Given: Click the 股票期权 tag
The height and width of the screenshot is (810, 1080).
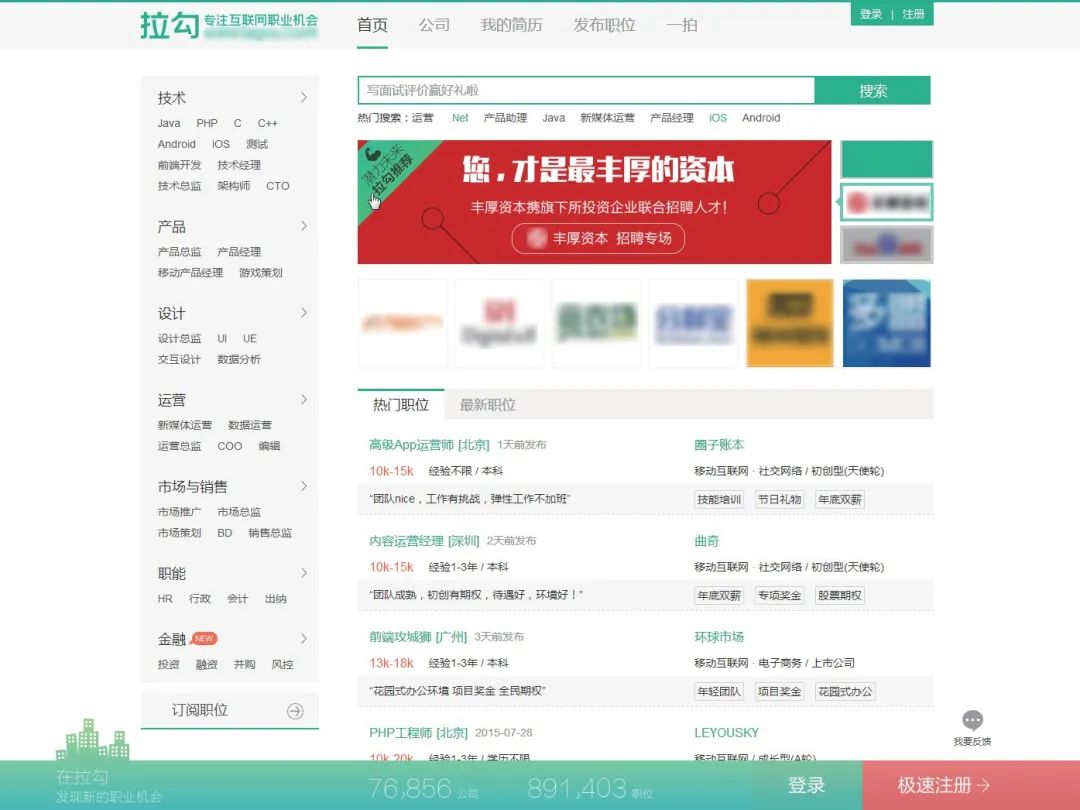Looking at the screenshot, I should pyautogui.click(x=839, y=596).
